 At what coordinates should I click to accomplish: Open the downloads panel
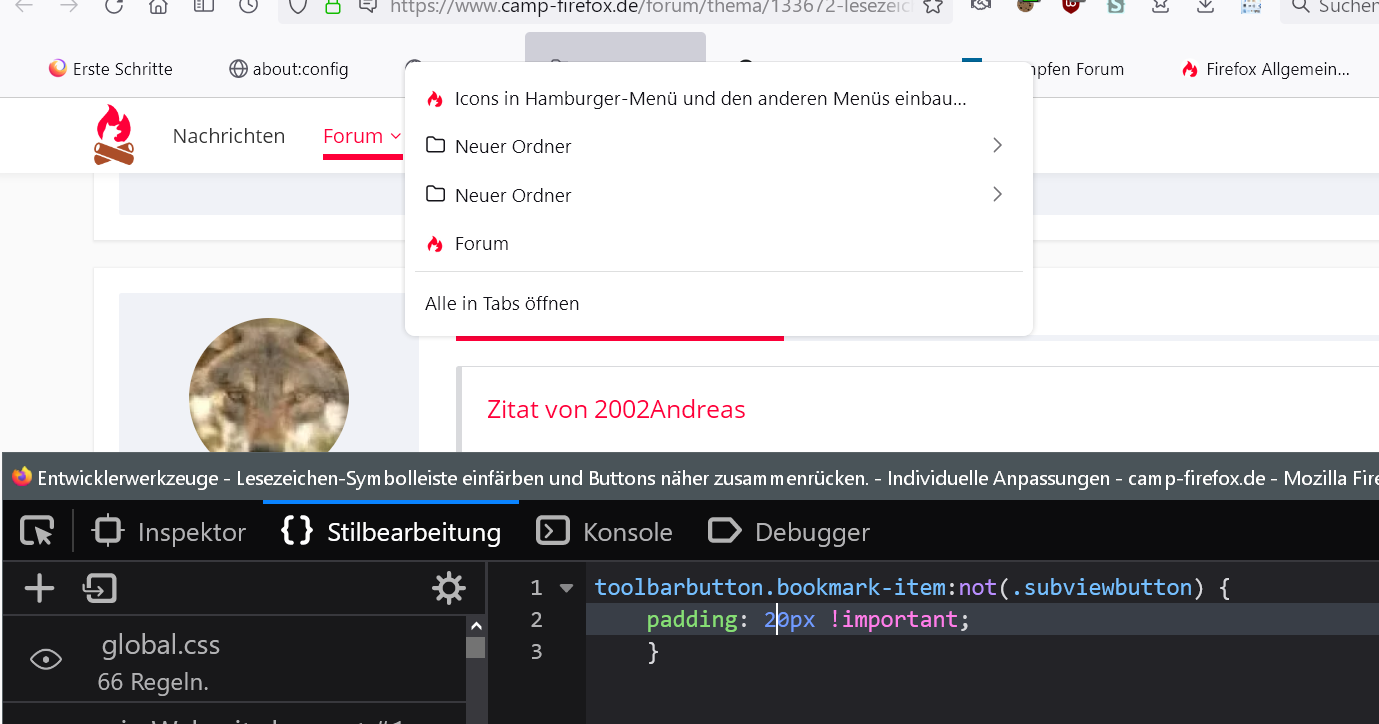click(1206, 7)
